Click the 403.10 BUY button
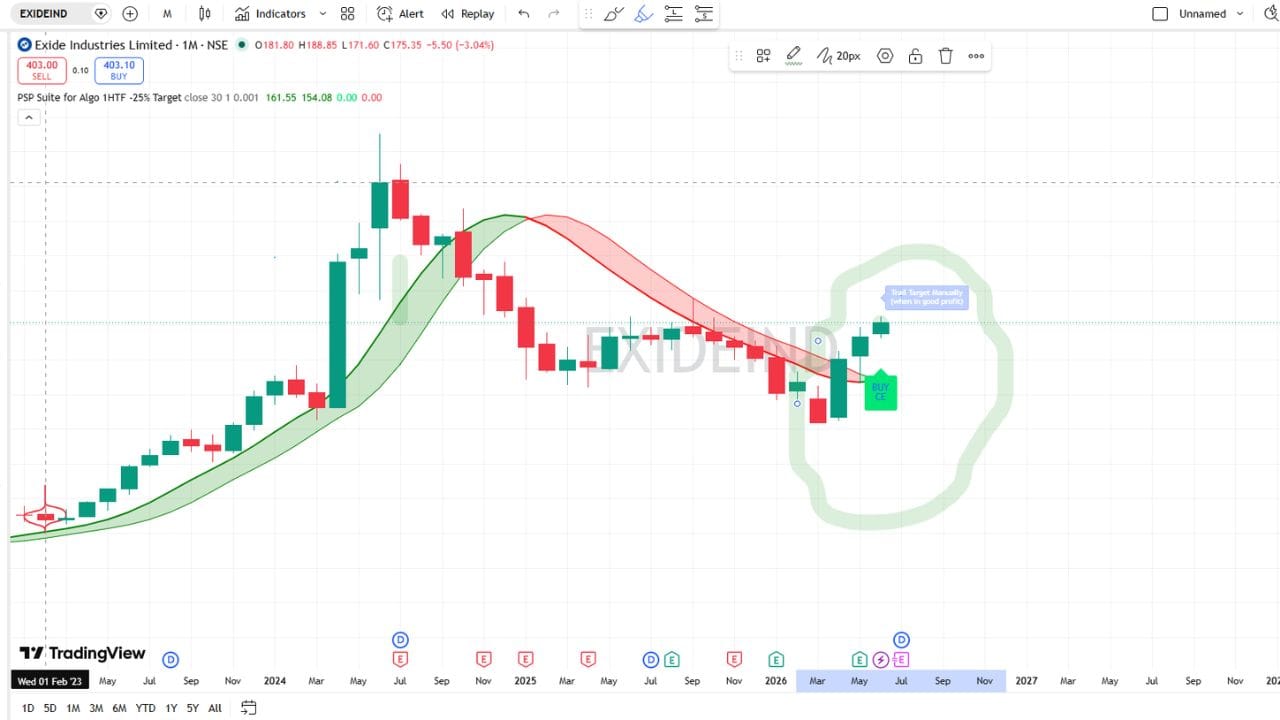Viewport: 1280px width, 720px height. (119, 70)
